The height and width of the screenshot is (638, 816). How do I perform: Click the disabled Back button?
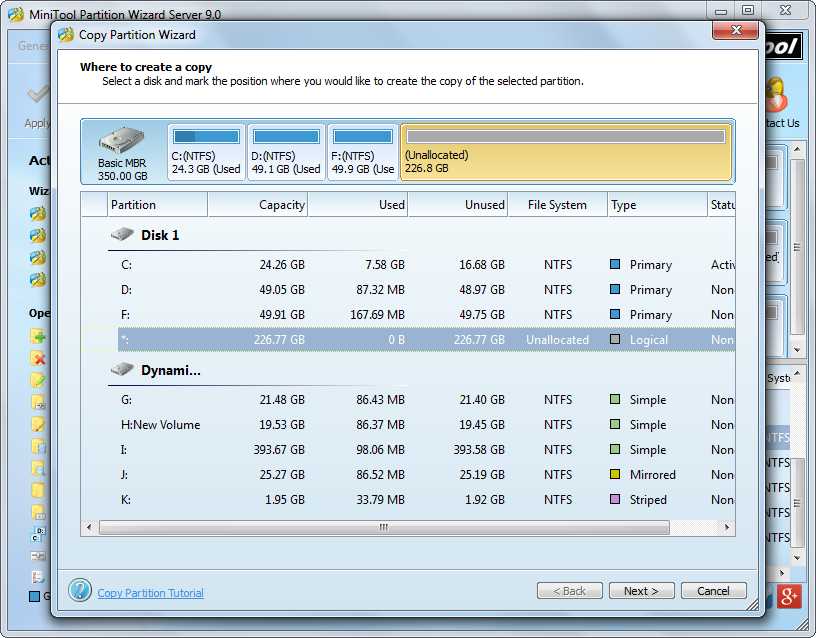pyautogui.click(x=570, y=591)
